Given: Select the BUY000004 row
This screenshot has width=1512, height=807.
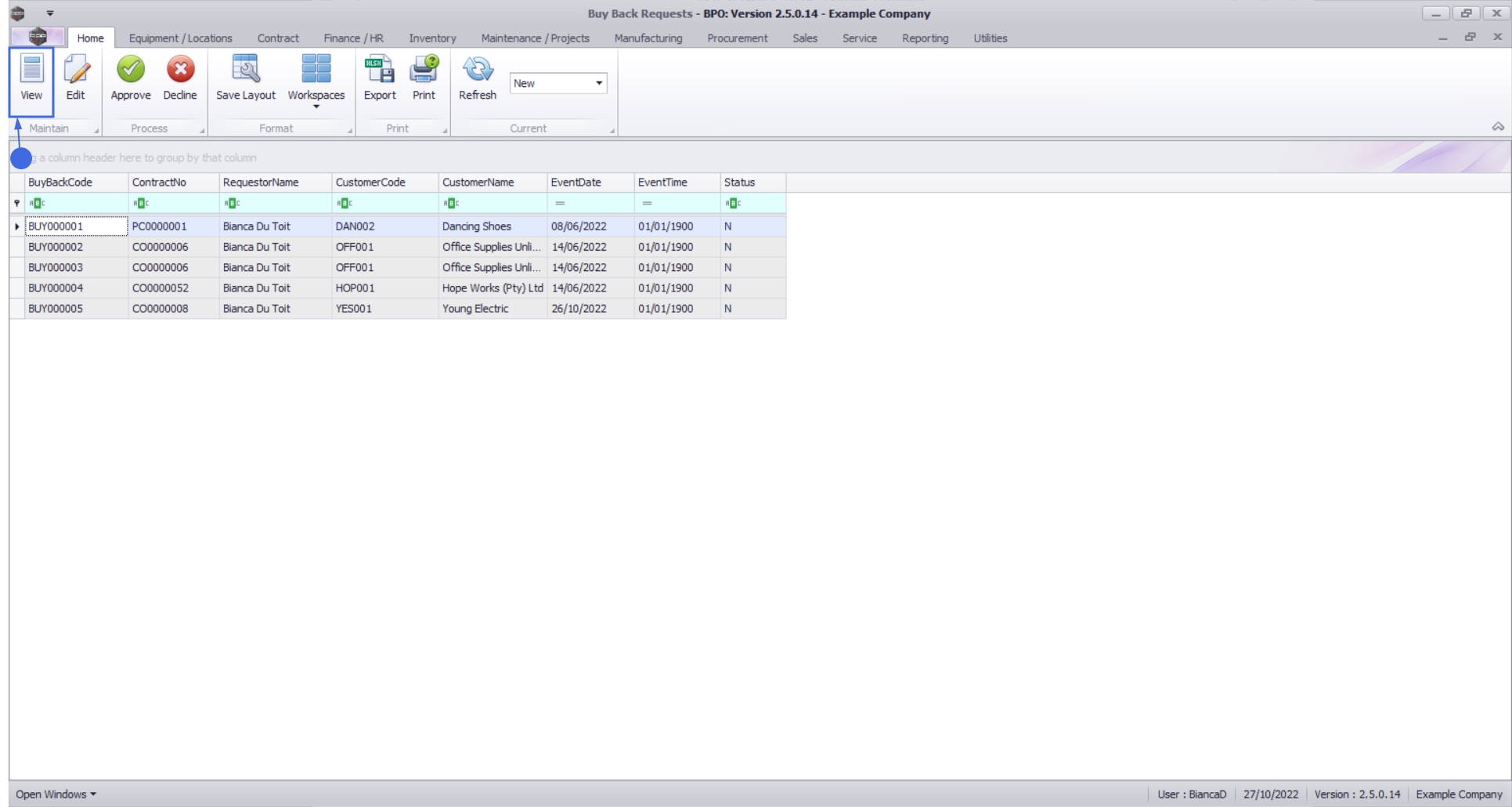Looking at the screenshot, I should coord(397,288).
